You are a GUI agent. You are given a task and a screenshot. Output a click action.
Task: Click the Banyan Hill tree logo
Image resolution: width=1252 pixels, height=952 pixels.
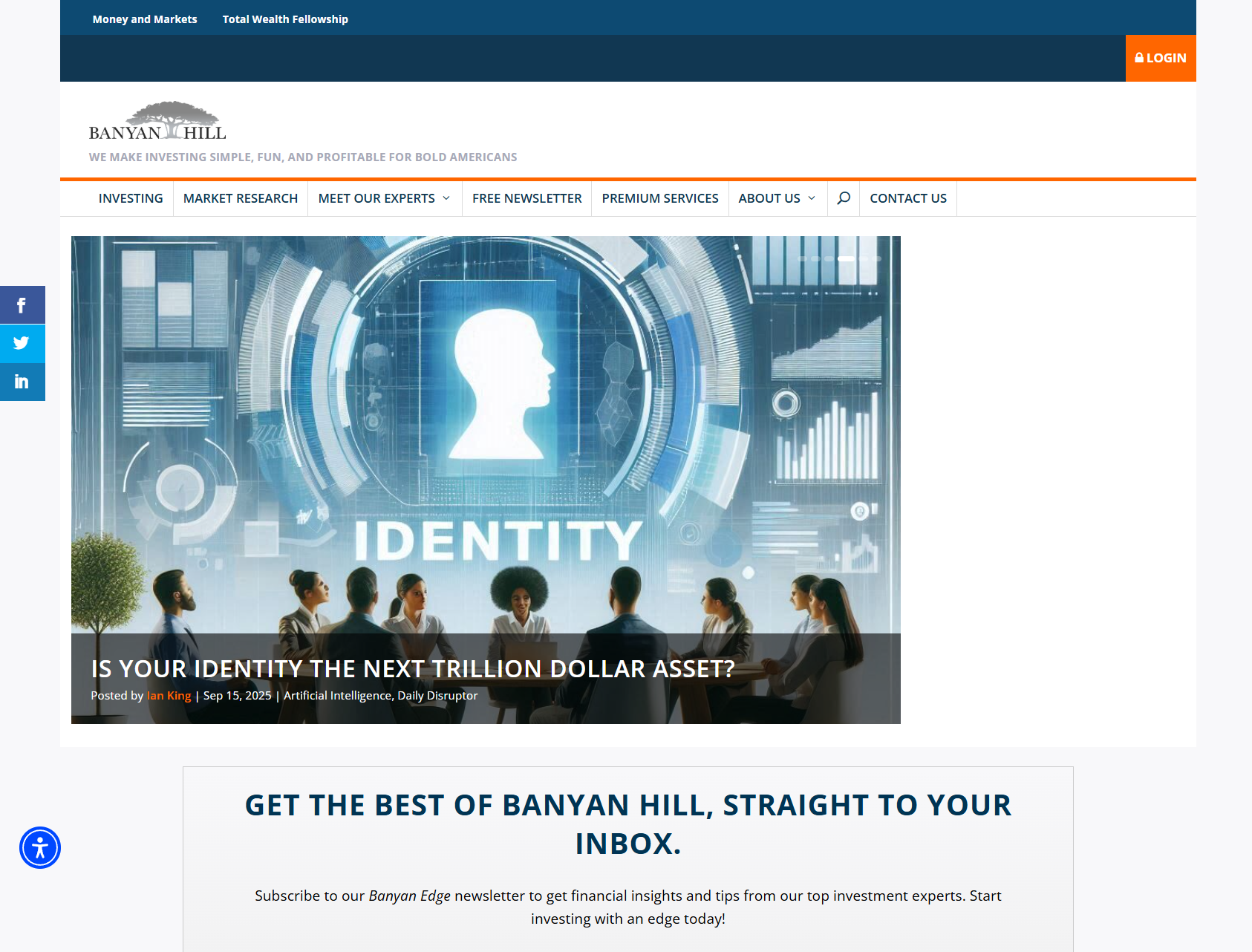tap(157, 122)
